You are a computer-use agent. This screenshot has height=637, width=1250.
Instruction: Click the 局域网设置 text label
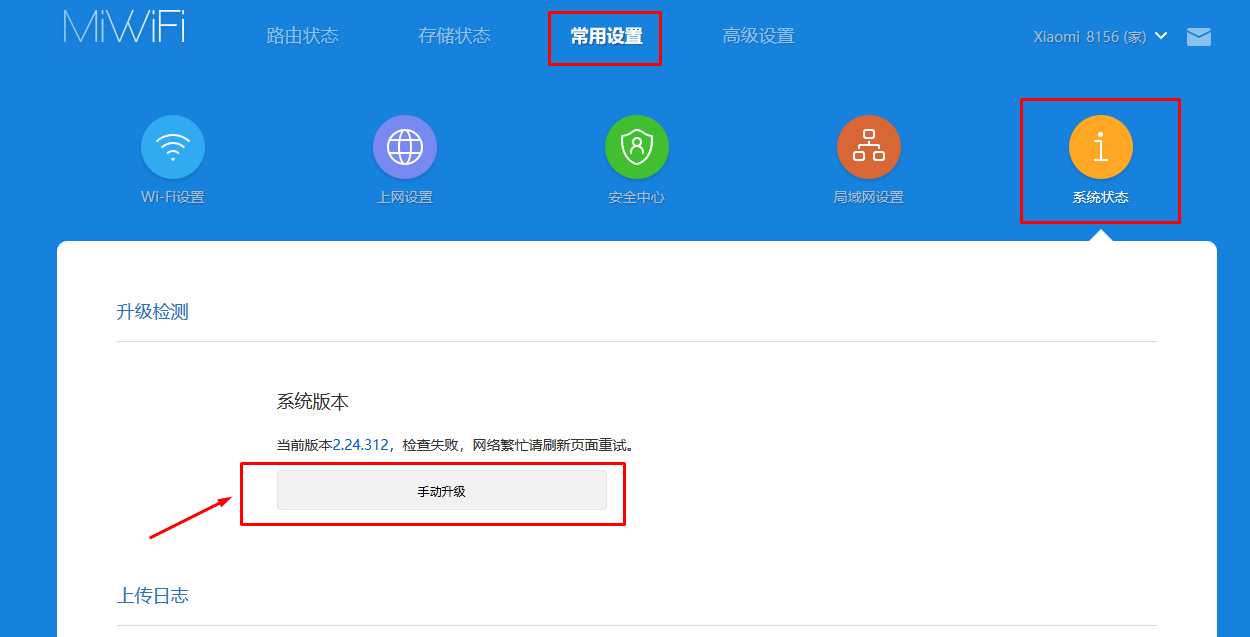(x=869, y=198)
